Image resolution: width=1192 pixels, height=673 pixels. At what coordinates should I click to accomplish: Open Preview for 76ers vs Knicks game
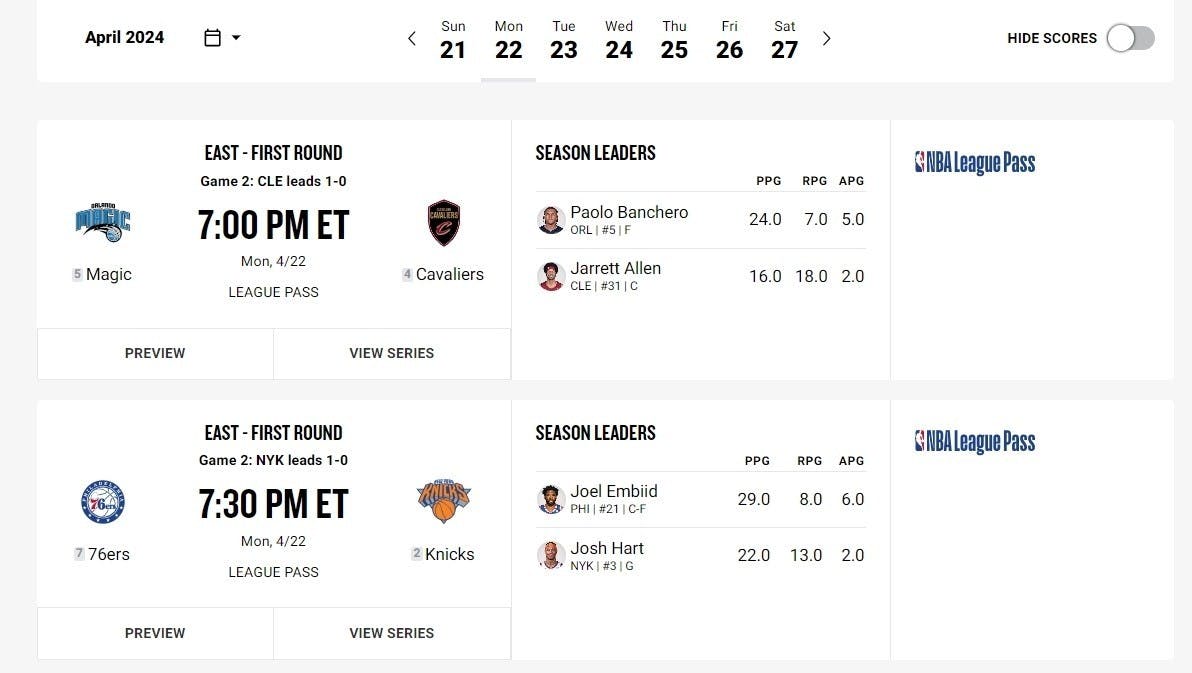155,633
